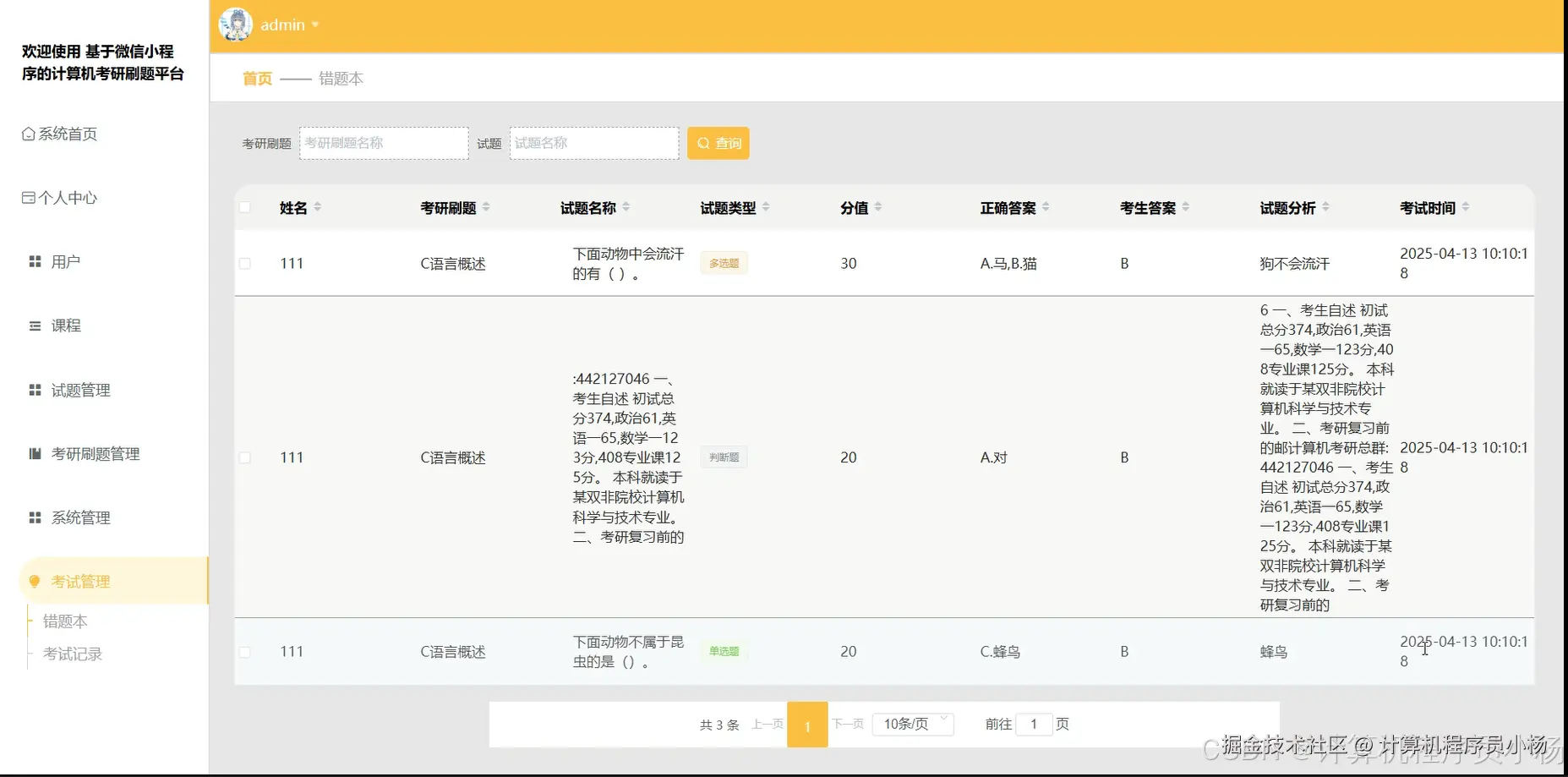Select the 试题管理 grid icon
Viewport: 1568px width, 777px height.
[x=34, y=390]
